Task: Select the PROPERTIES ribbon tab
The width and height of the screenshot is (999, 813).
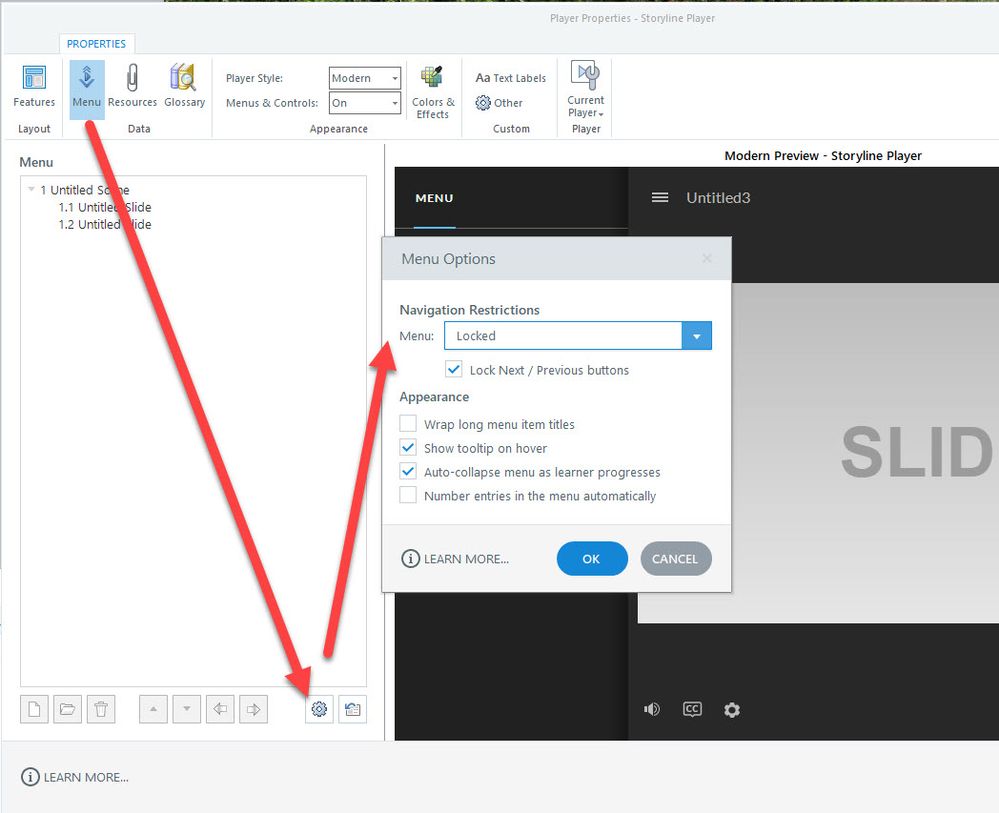Action: pos(96,43)
